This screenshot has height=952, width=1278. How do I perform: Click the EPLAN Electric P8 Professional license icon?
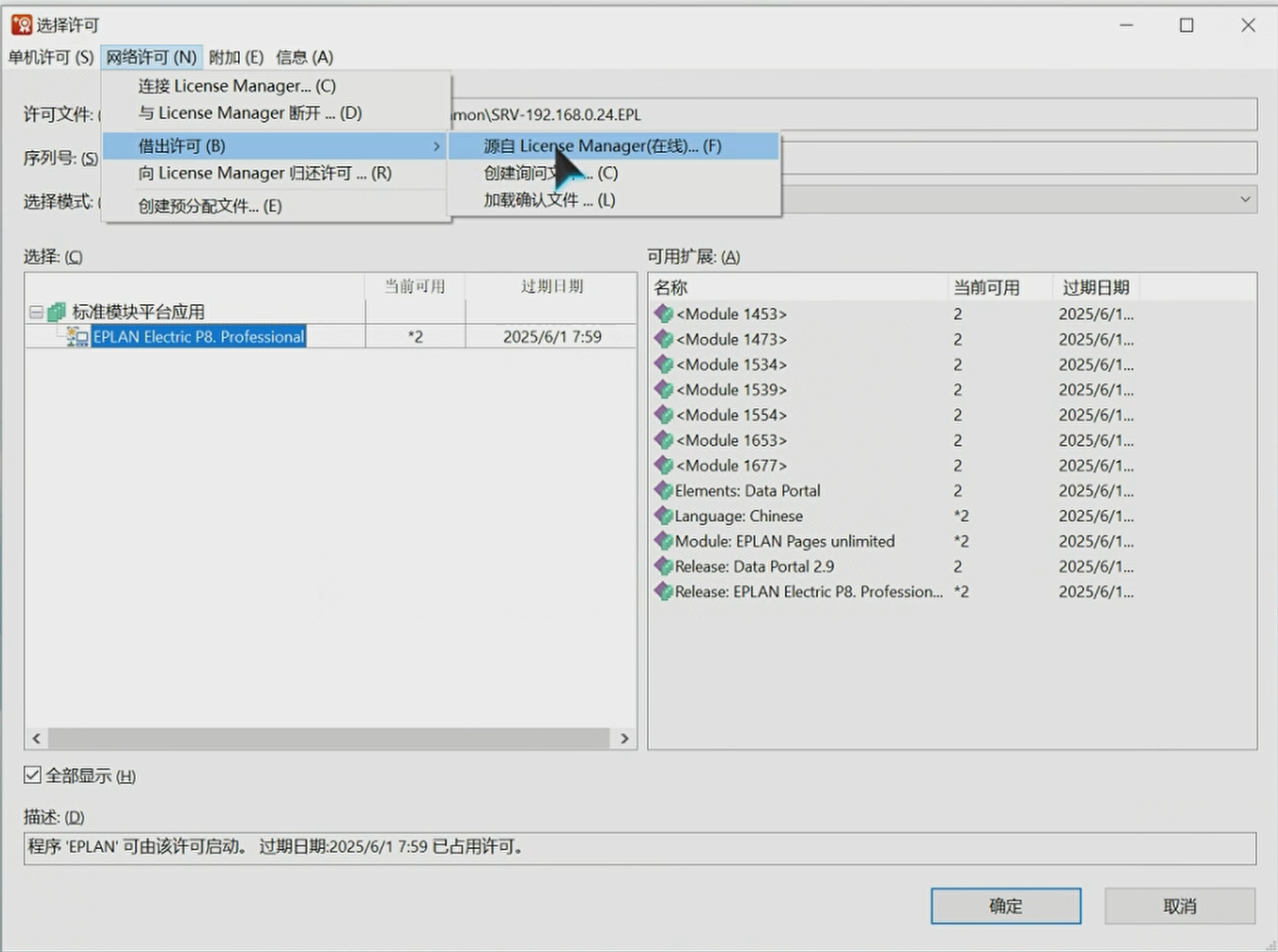pos(78,337)
